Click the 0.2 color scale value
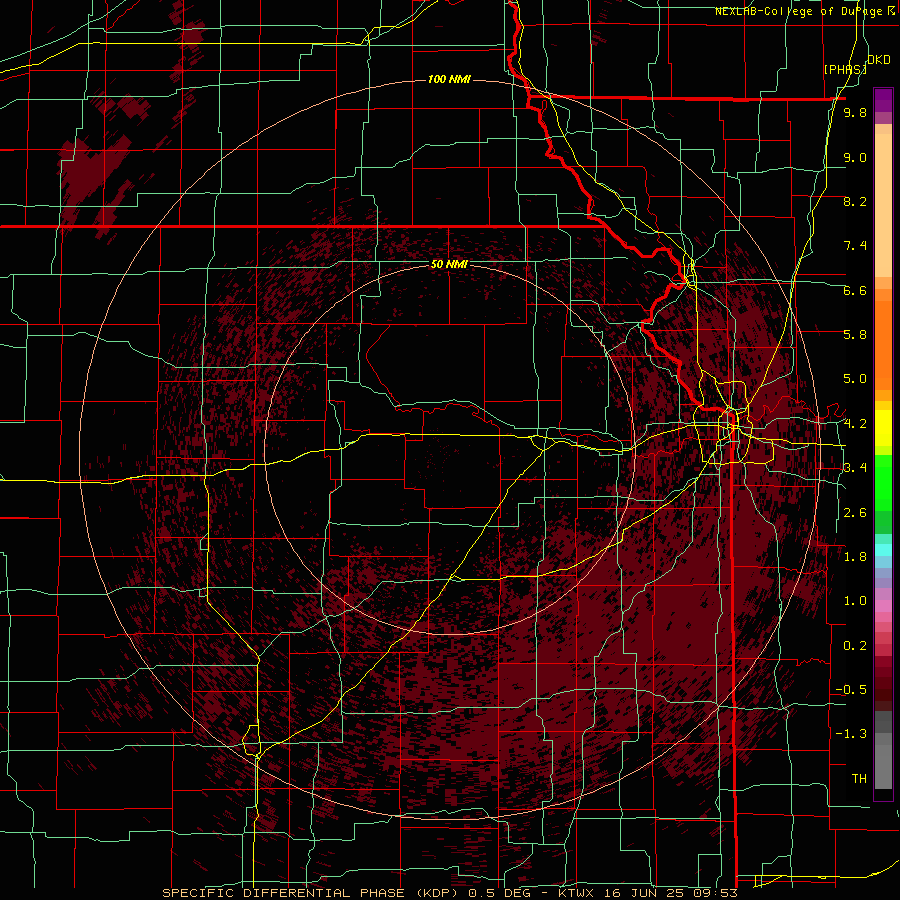The image size is (900, 900). point(855,646)
